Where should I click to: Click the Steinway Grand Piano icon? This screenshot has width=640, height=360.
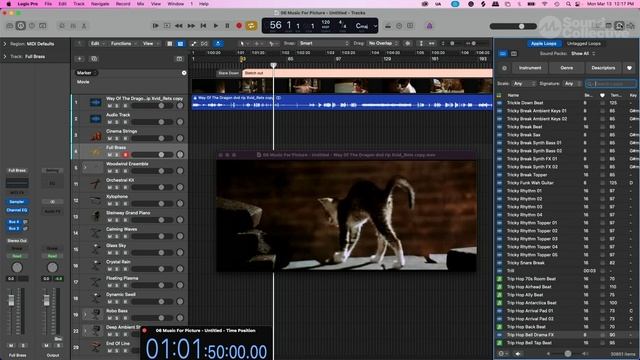tap(96, 217)
